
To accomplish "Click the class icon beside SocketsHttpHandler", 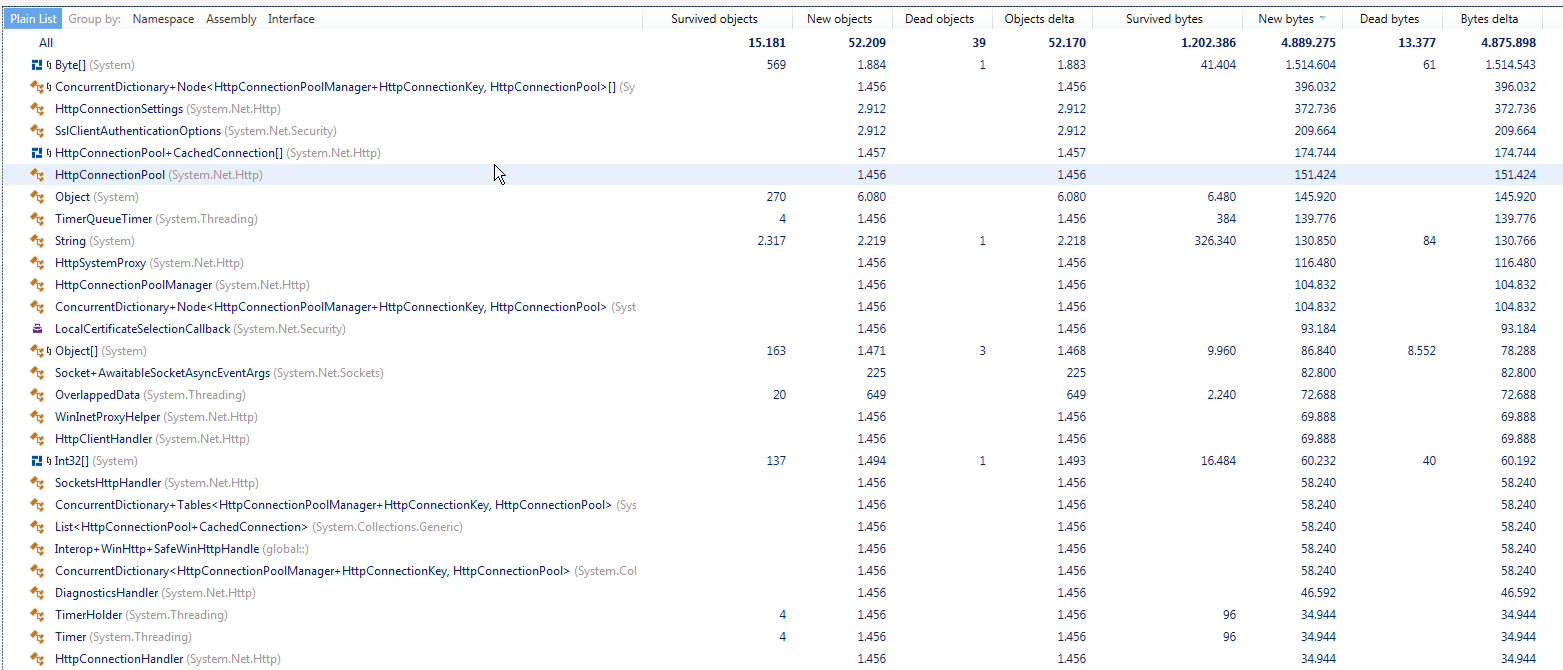I will [38, 482].
